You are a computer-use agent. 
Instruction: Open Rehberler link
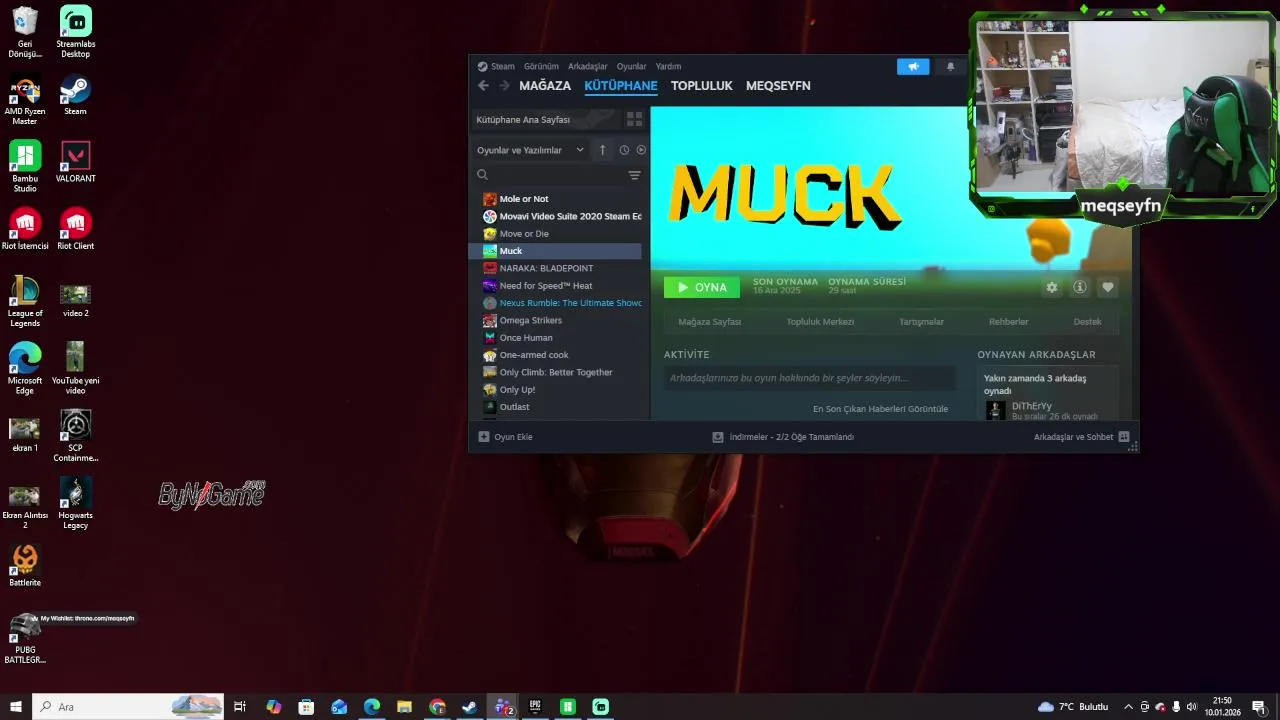click(x=1008, y=322)
